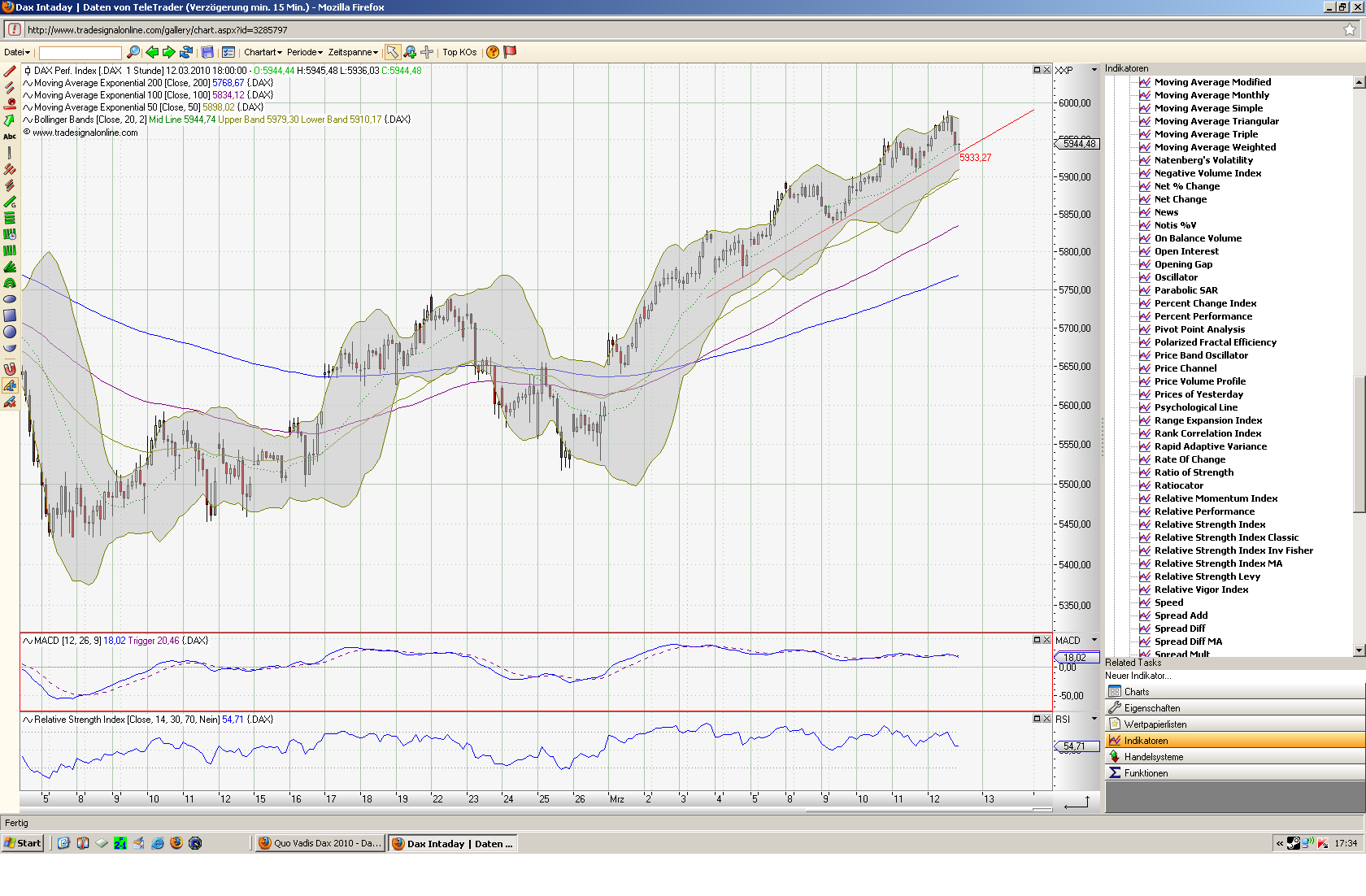Select Relative Vigor Index indicator

pyautogui.click(x=1201, y=589)
